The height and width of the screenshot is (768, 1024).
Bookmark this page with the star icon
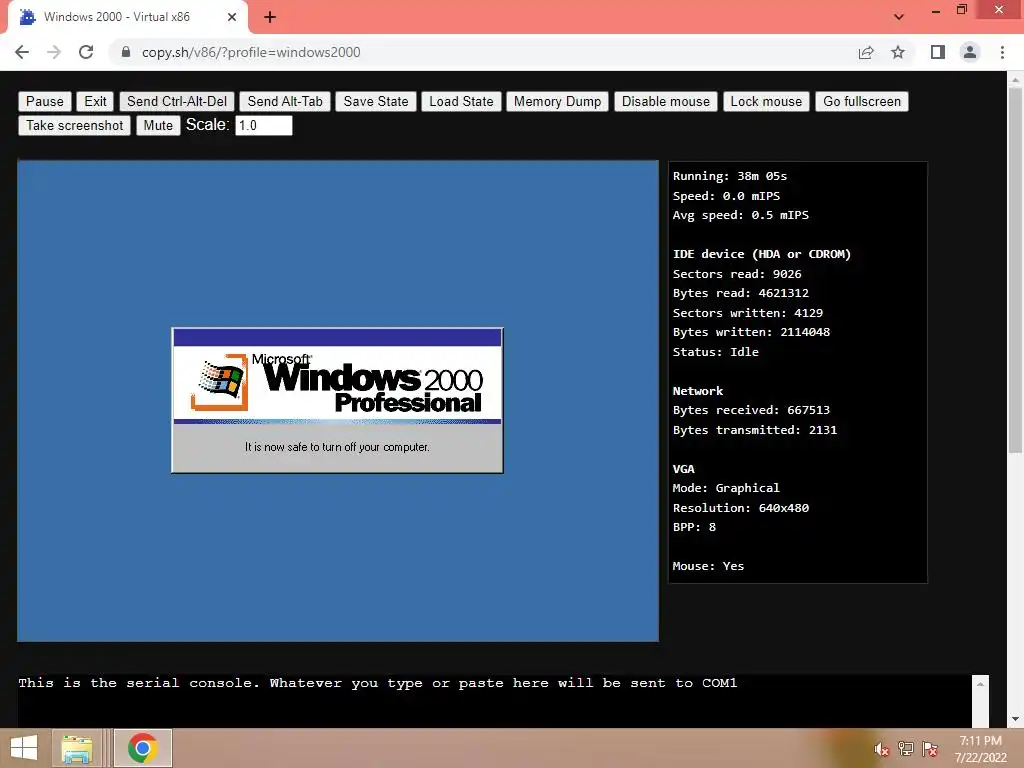[898, 52]
